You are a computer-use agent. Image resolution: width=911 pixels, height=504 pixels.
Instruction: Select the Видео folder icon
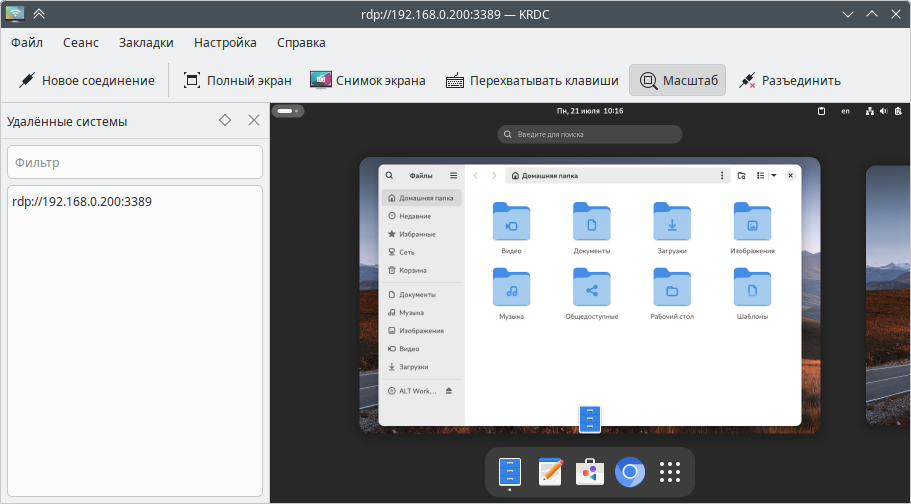point(511,221)
